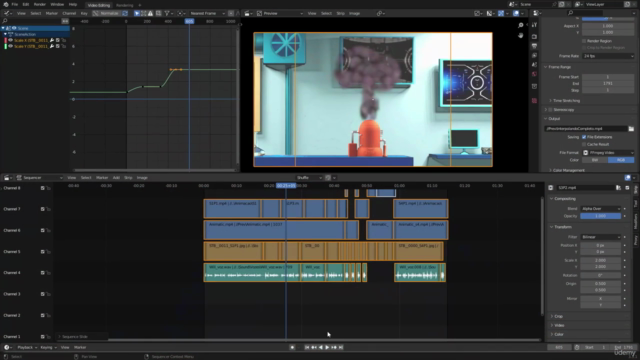Click the timeline preview range clock icon

tap(577, 347)
